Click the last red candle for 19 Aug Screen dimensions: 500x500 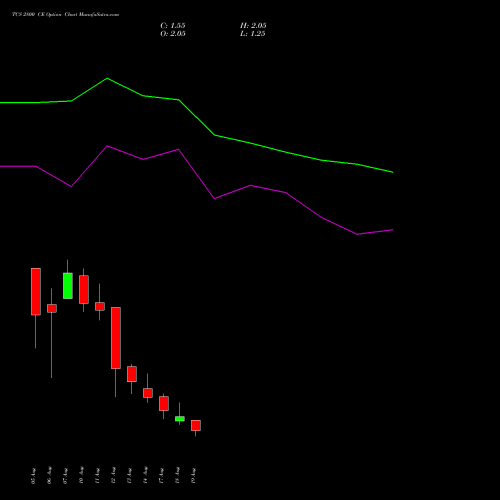196,425
